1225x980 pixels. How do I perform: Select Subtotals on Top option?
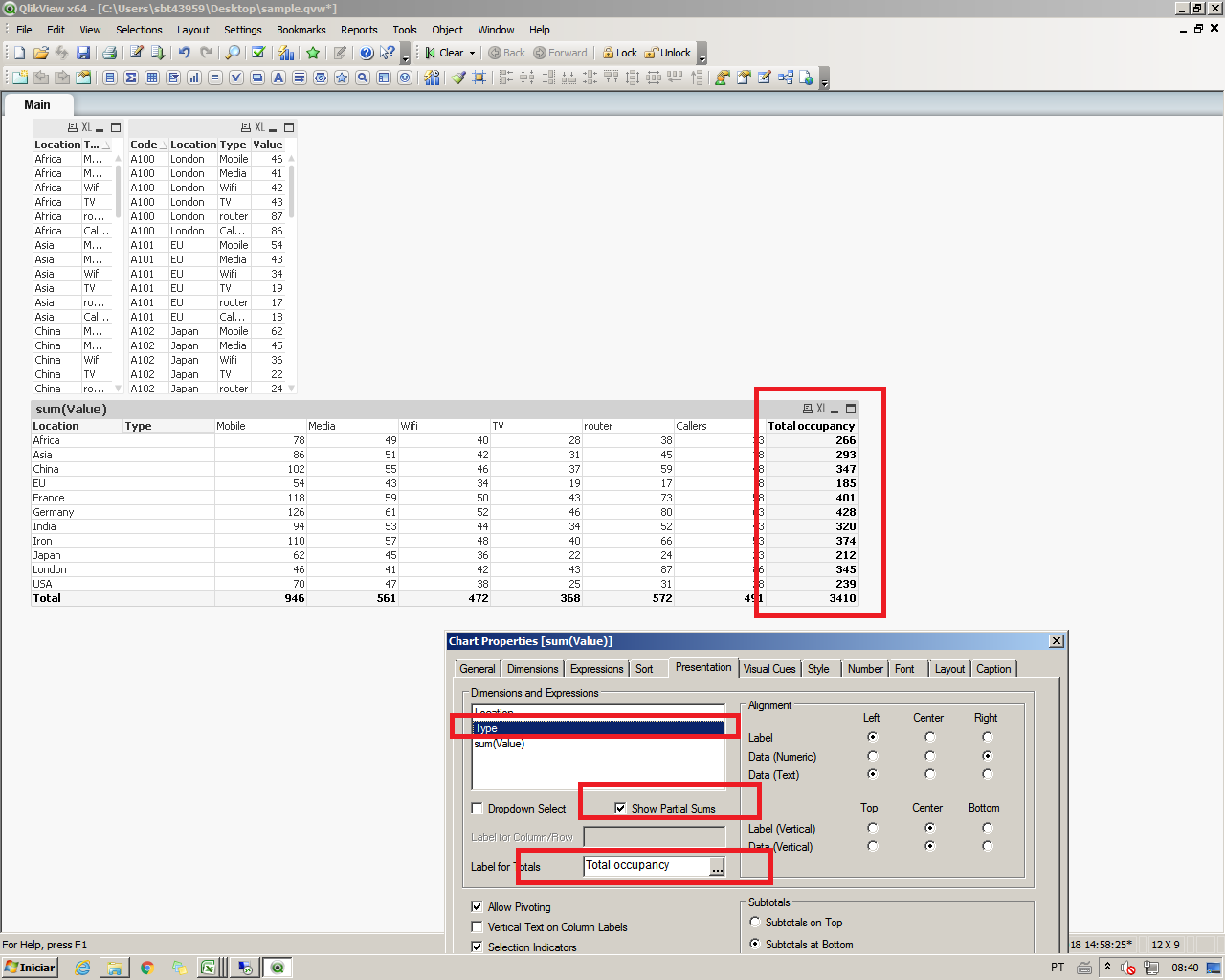[x=754, y=923]
